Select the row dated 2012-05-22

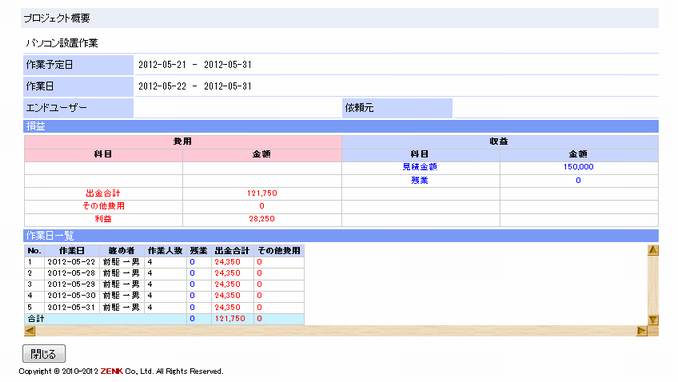(164, 262)
